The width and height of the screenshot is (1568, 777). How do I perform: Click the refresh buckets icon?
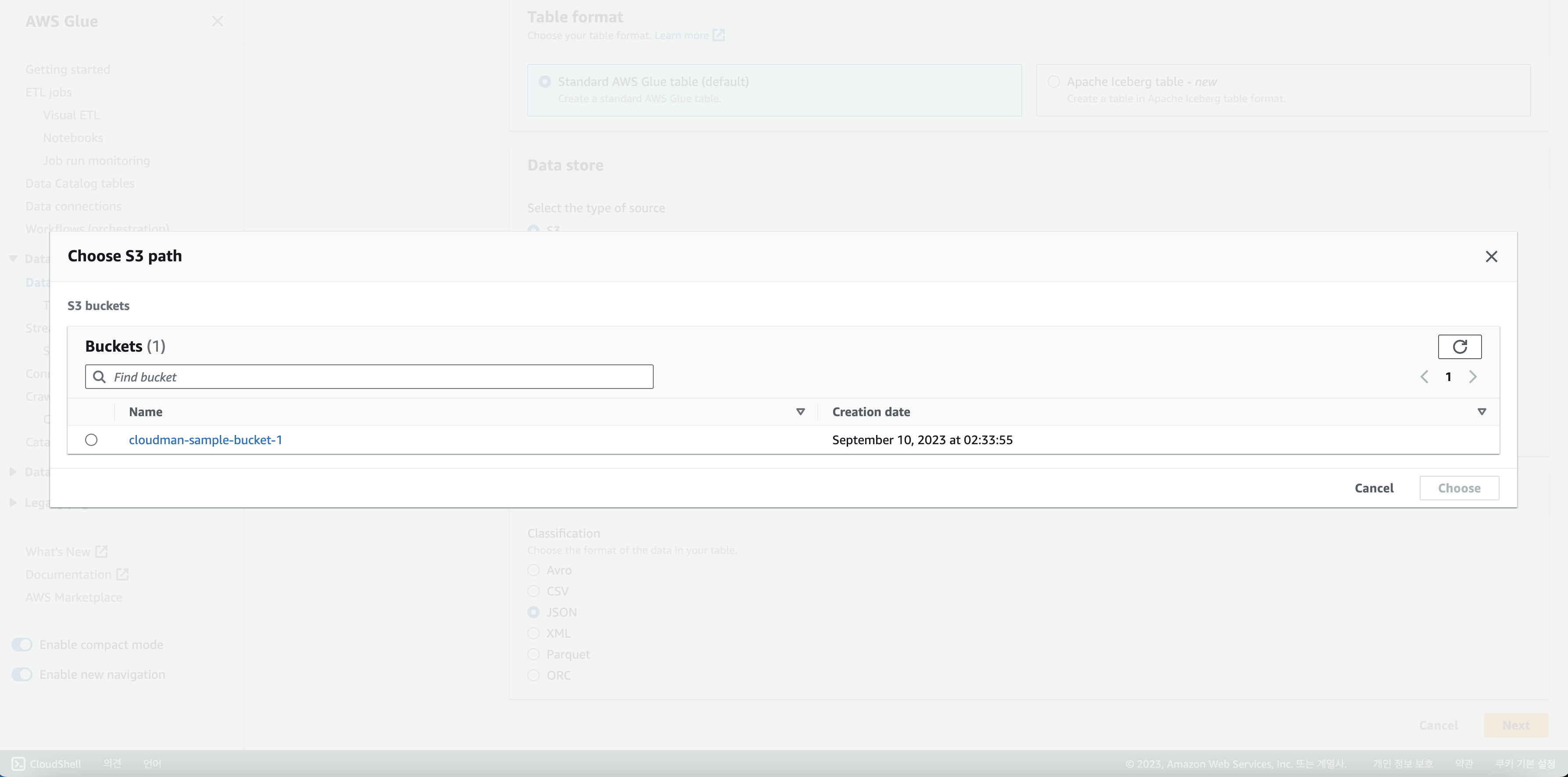tap(1459, 347)
